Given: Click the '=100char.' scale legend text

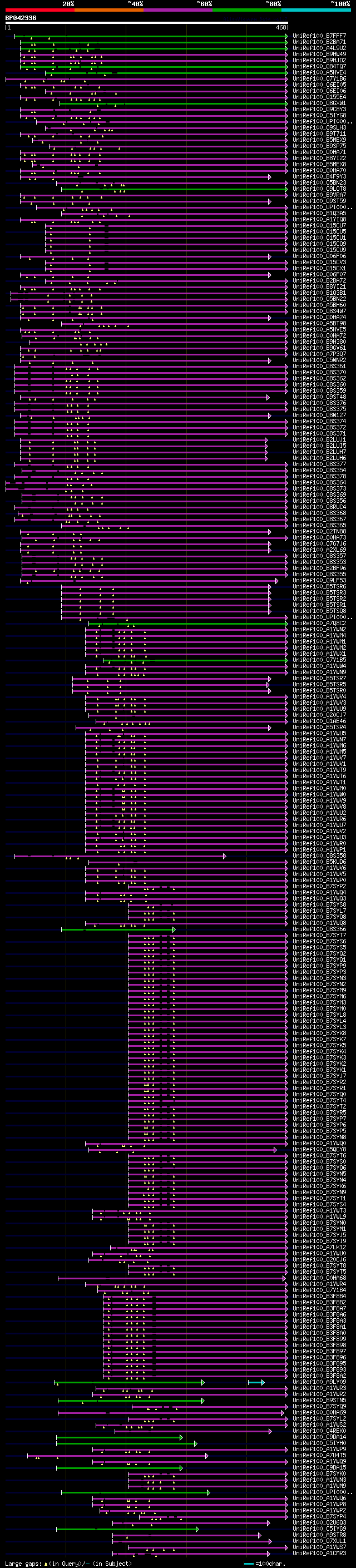Looking at the screenshot, I should tap(270, 1564).
